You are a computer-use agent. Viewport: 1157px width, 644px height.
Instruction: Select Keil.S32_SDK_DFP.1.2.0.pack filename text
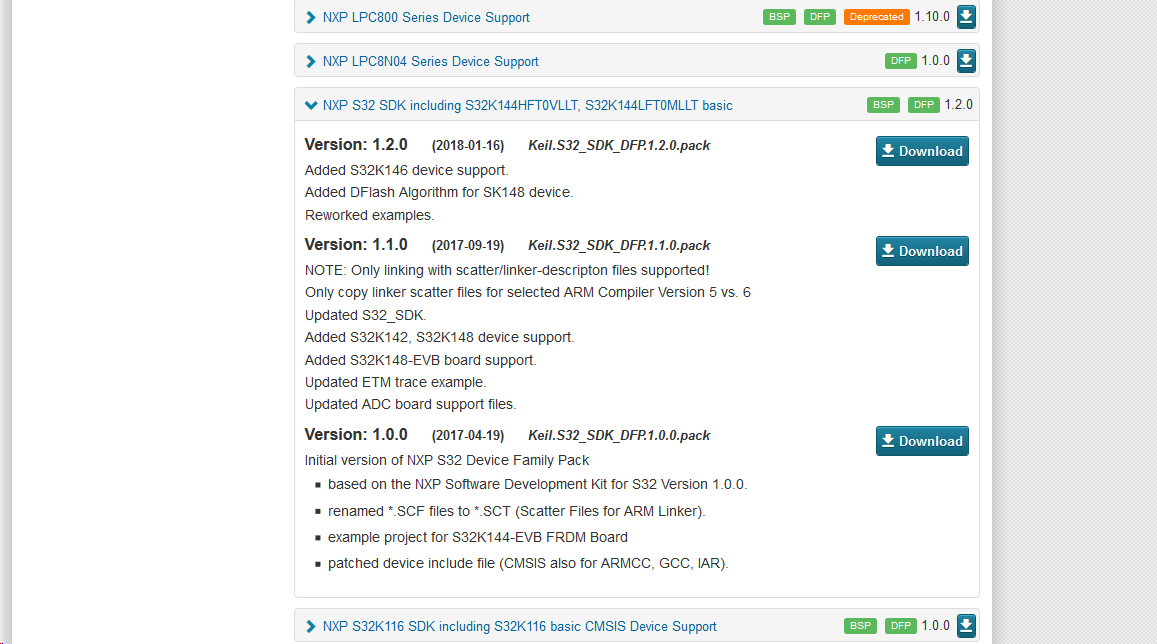(x=619, y=145)
